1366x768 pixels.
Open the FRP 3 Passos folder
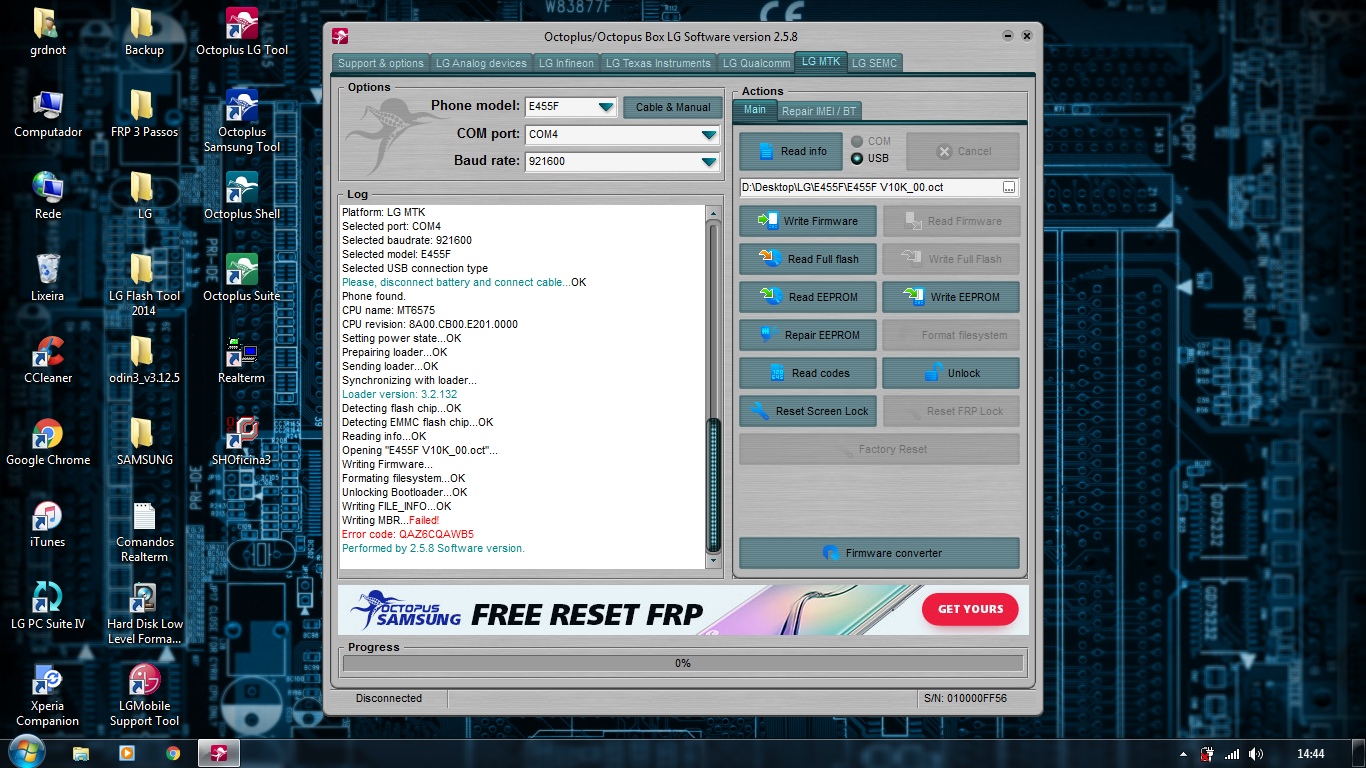point(144,113)
